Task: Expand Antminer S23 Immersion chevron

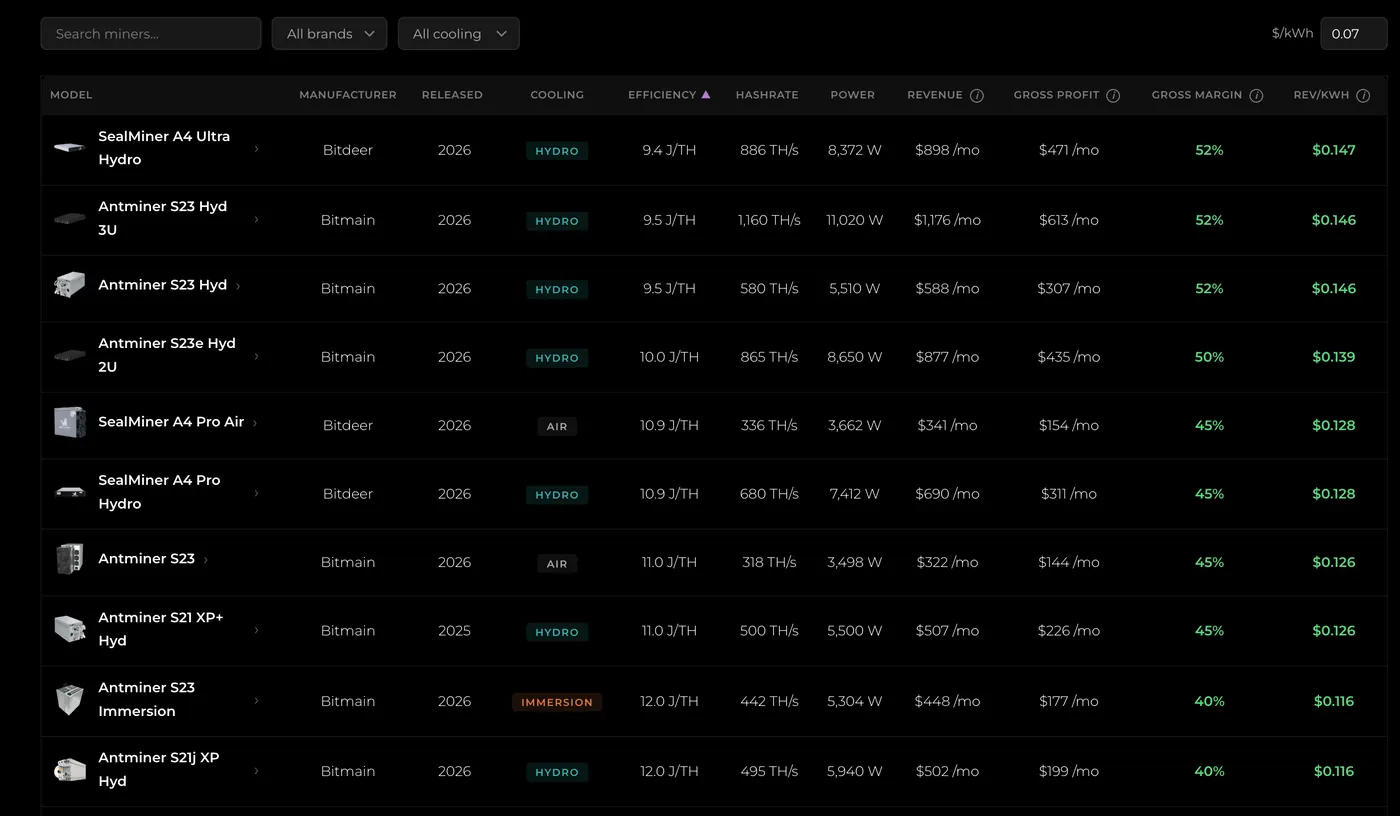Action: (256, 700)
